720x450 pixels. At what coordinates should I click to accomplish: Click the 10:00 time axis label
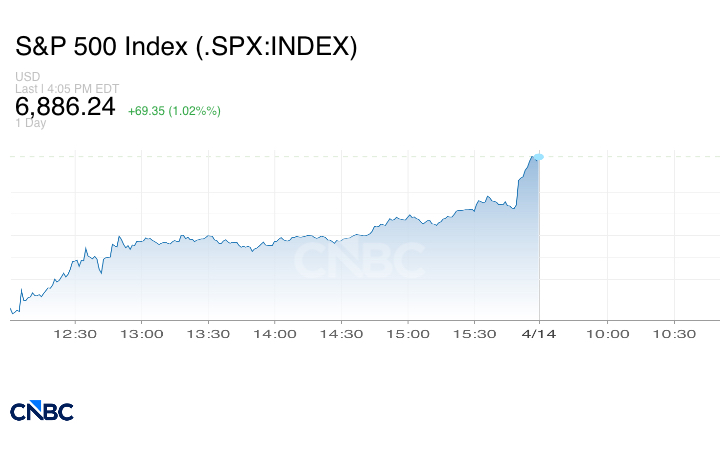(607, 334)
